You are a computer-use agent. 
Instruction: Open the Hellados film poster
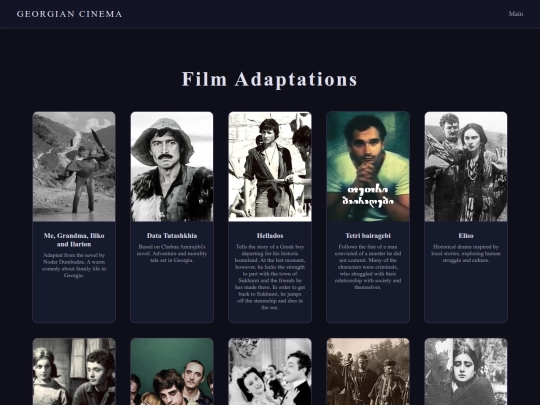(x=270, y=167)
